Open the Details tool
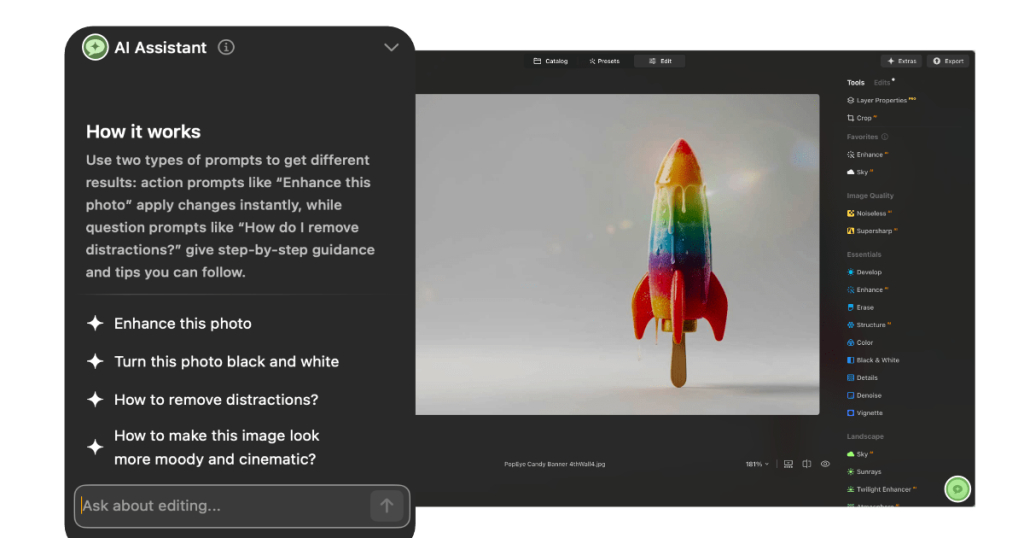The width and height of the screenshot is (1024, 538). click(862, 377)
